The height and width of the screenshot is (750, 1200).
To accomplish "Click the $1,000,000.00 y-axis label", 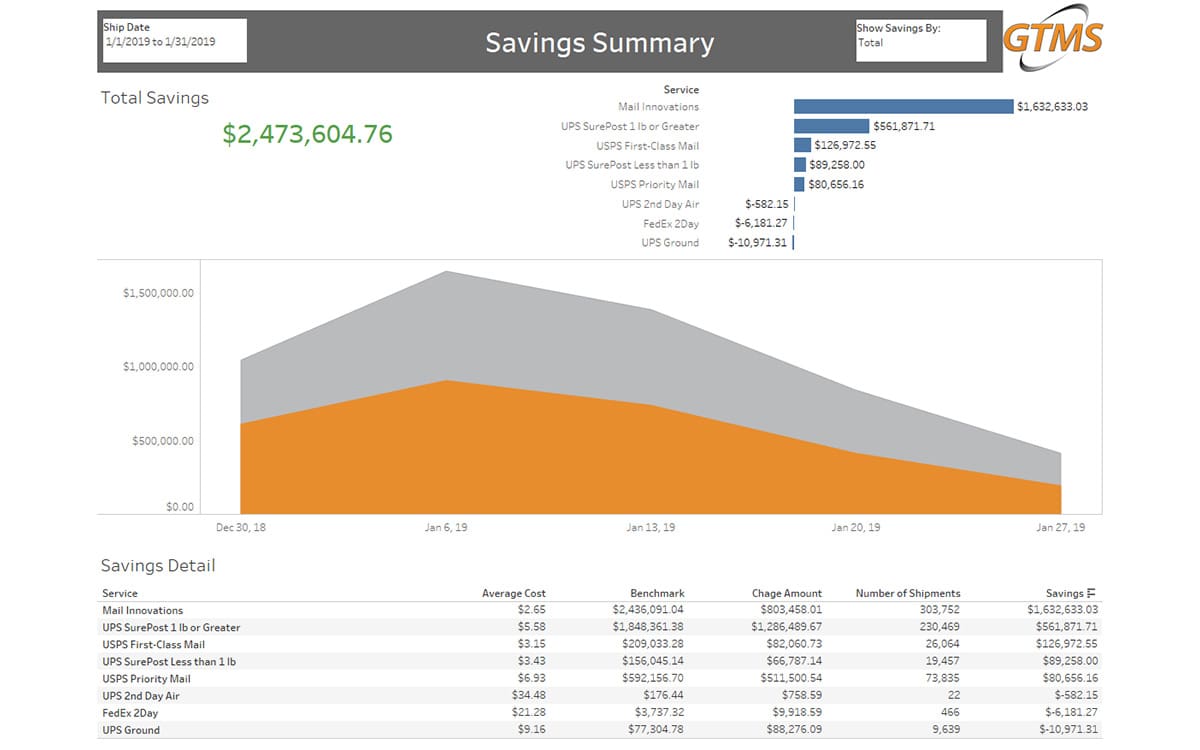I will (x=158, y=367).
